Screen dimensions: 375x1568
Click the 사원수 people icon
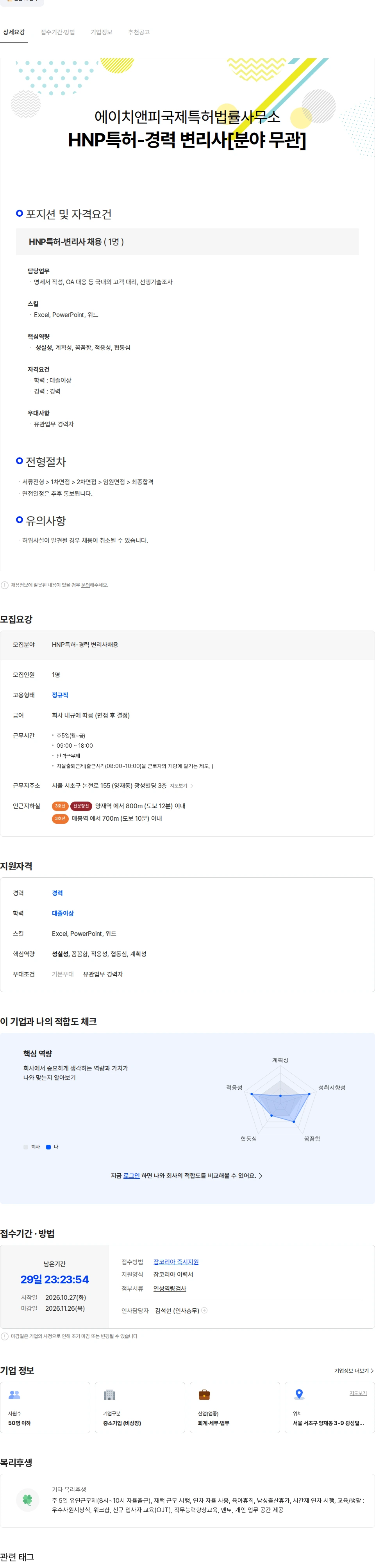click(14, 1395)
